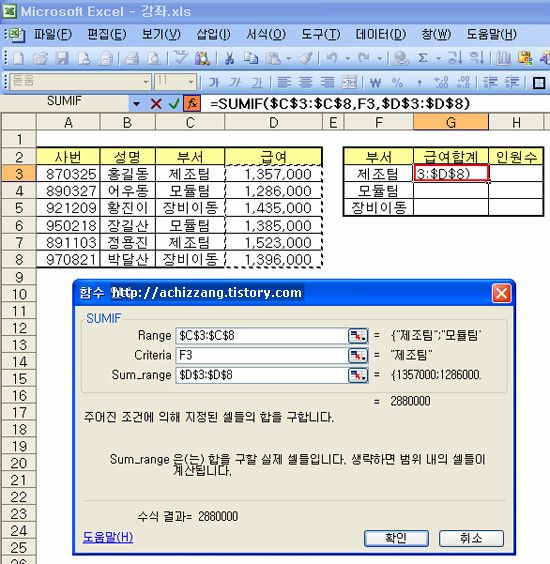
Task: Open the 보기(V) menu
Action: (161, 35)
